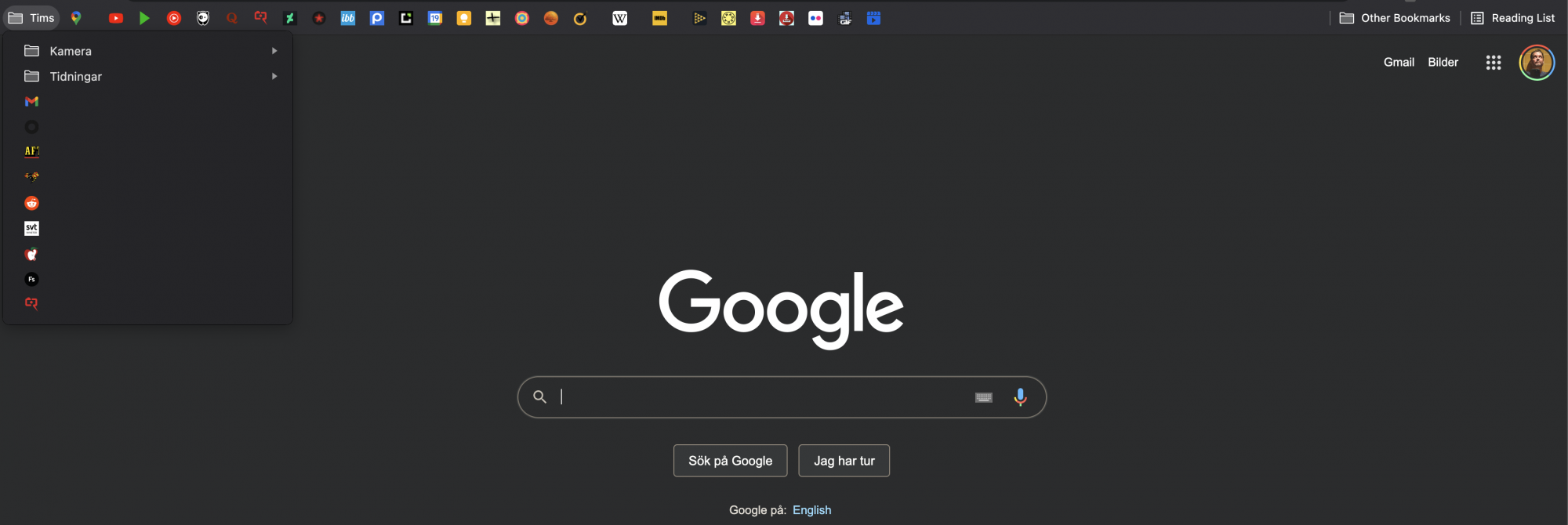Open the yellow film reel bookmark

coord(729,18)
